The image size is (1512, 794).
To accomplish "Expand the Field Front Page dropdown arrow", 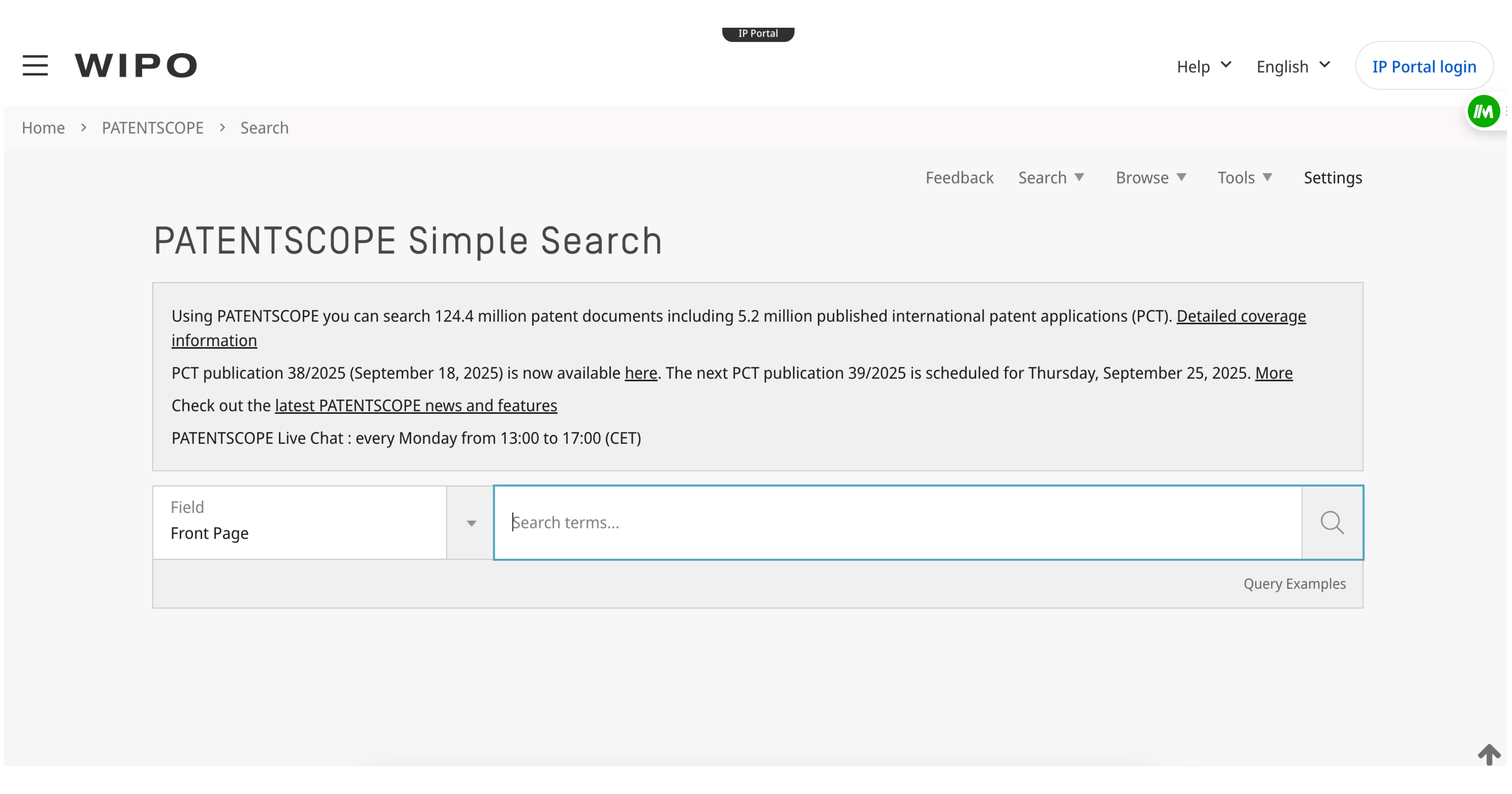I will pos(471,523).
